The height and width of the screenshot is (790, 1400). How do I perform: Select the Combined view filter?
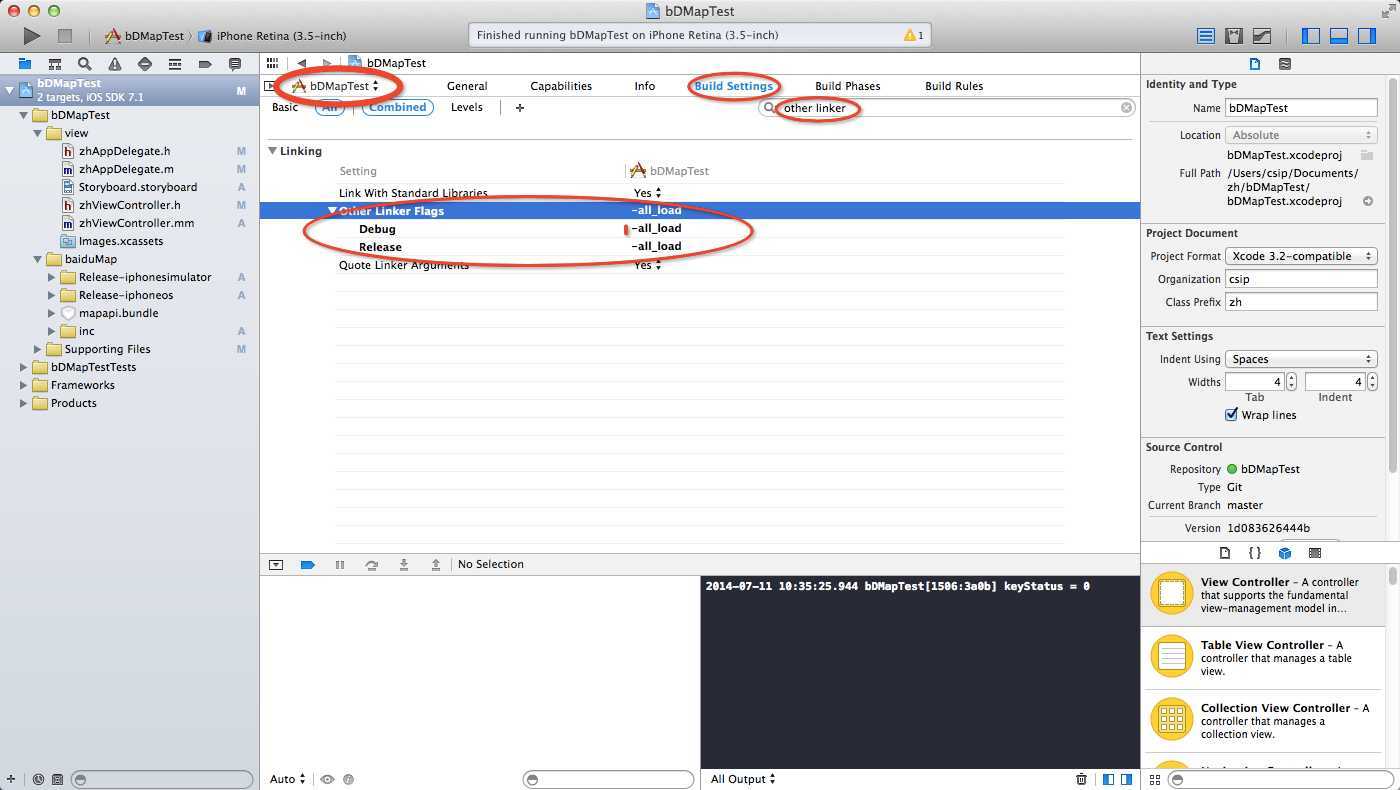pyautogui.click(x=397, y=108)
